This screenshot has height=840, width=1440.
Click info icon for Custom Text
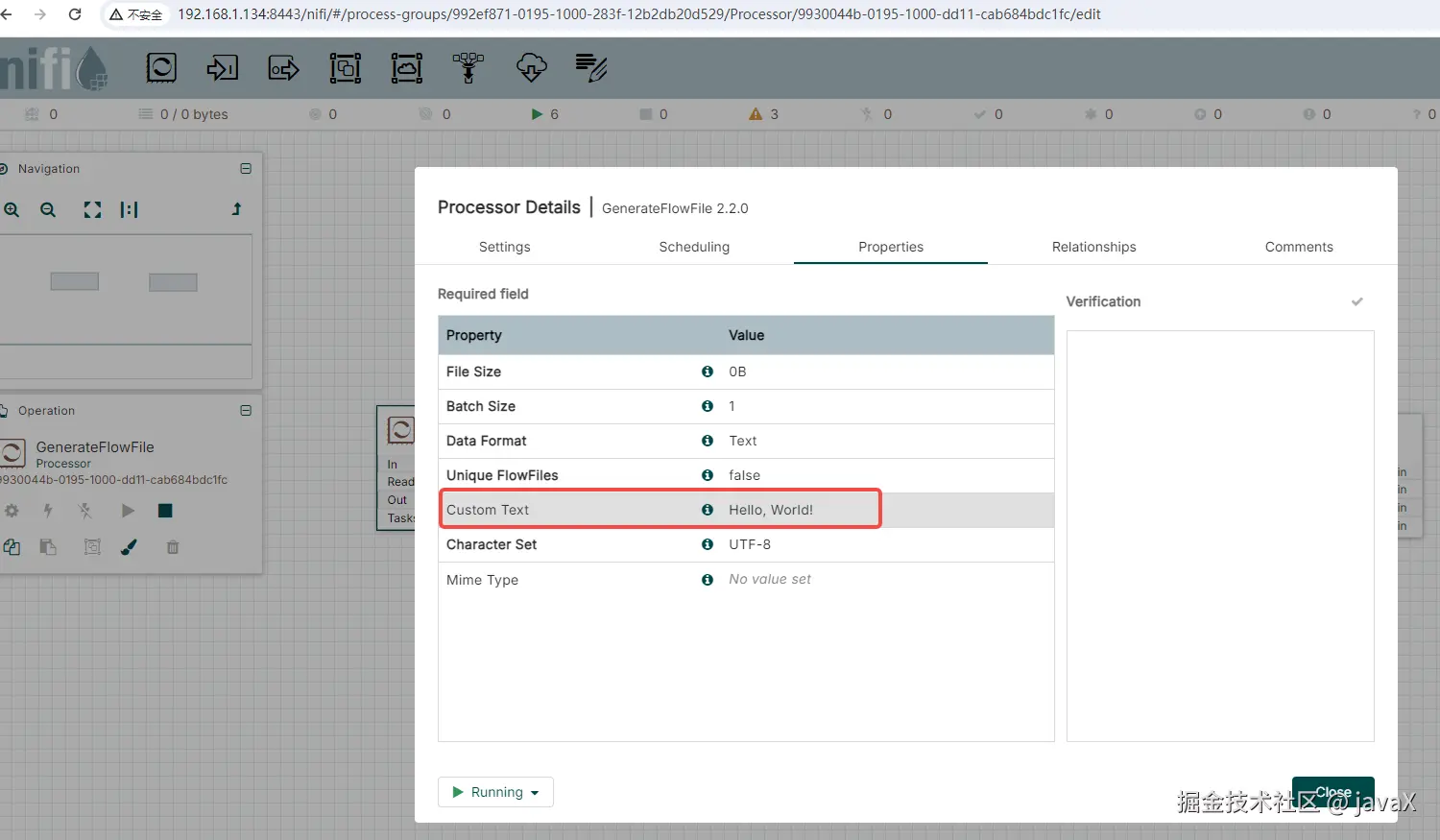(708, 510)
